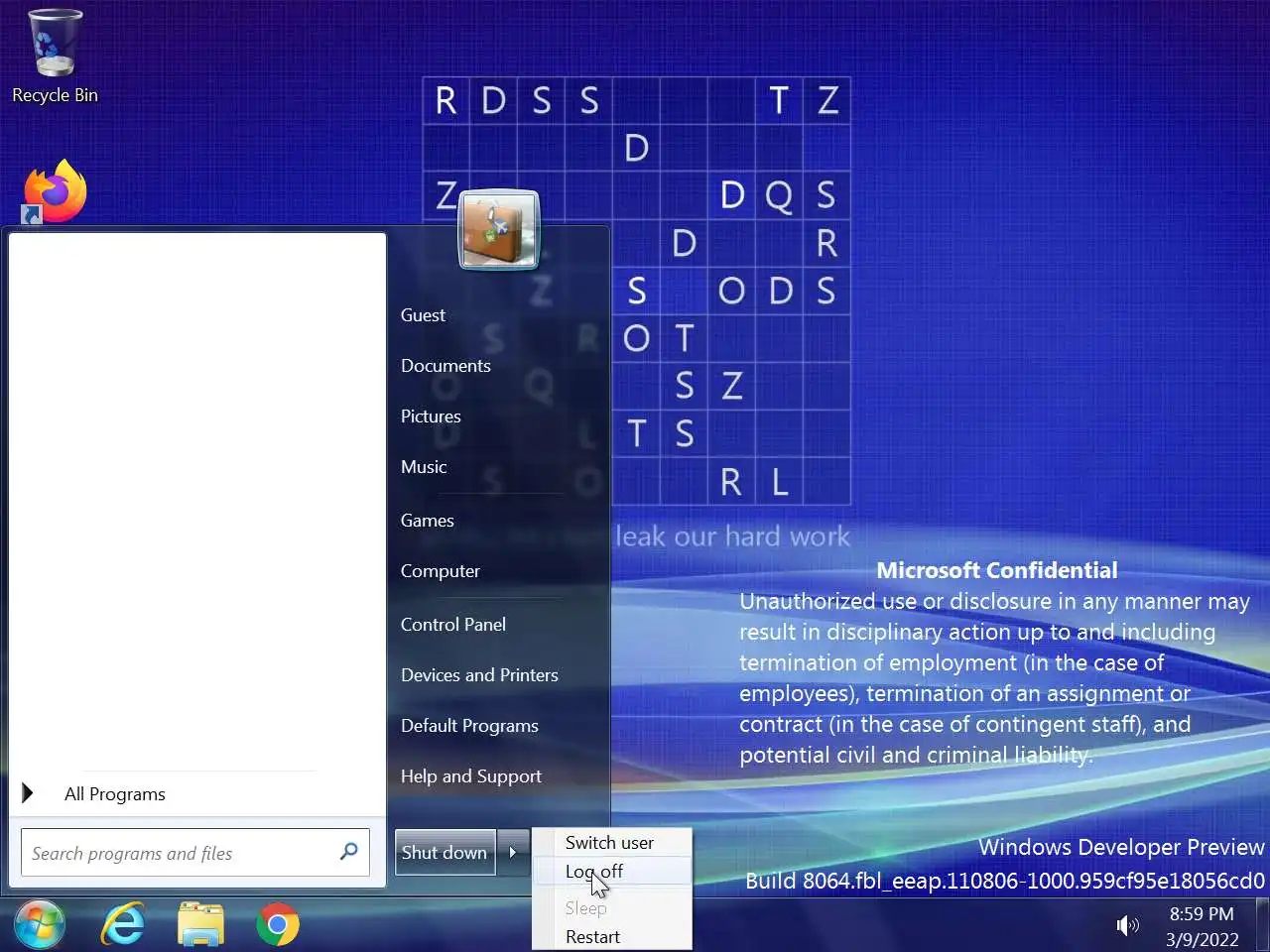The image size is (1270, 952).
Task: Launch Google Chrome from the taskbar
Action: click(x=278, y=924)
